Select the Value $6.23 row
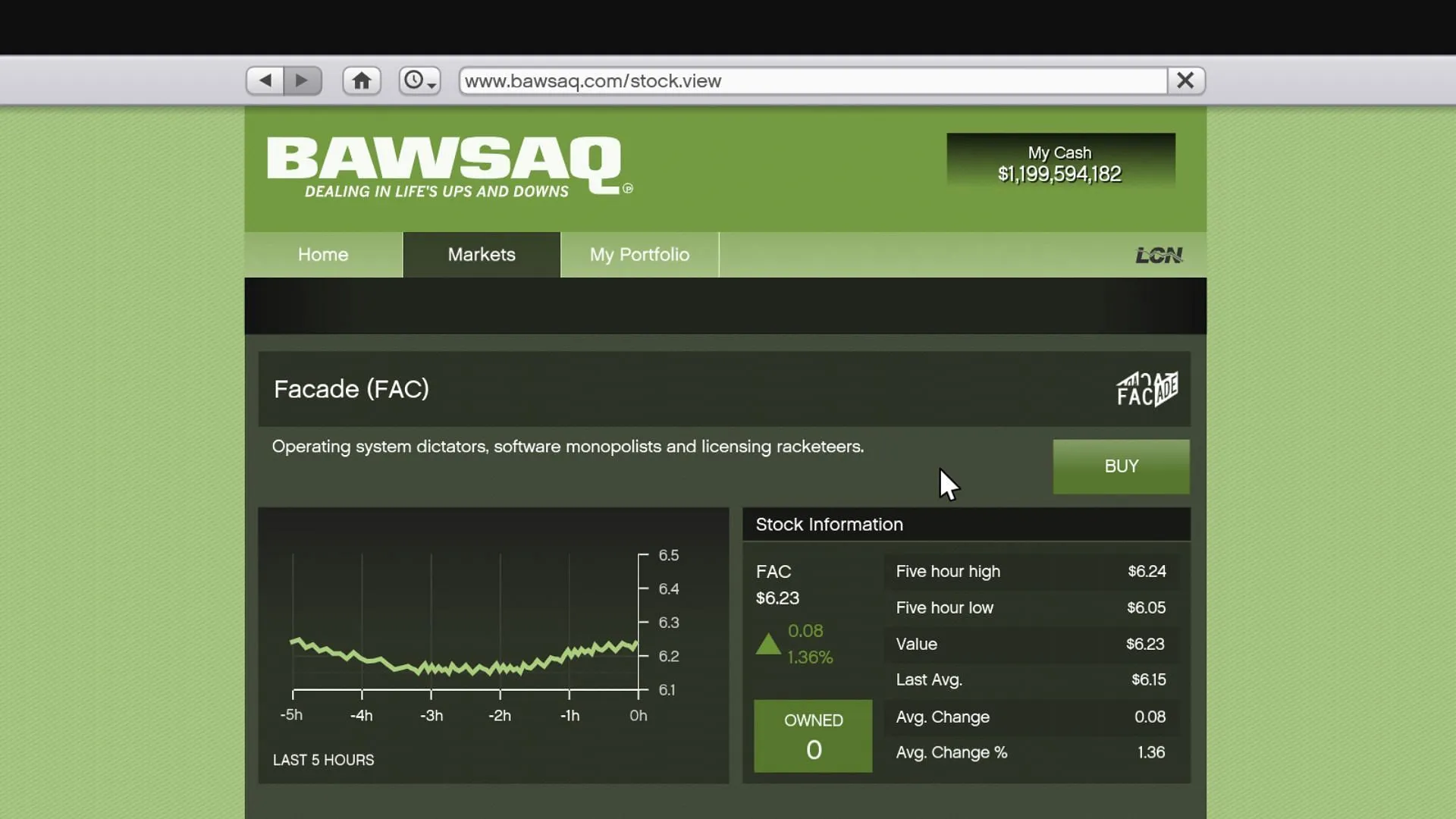Image resolution: width=1456 pixels, height=819 pixels. point(1031,645)
